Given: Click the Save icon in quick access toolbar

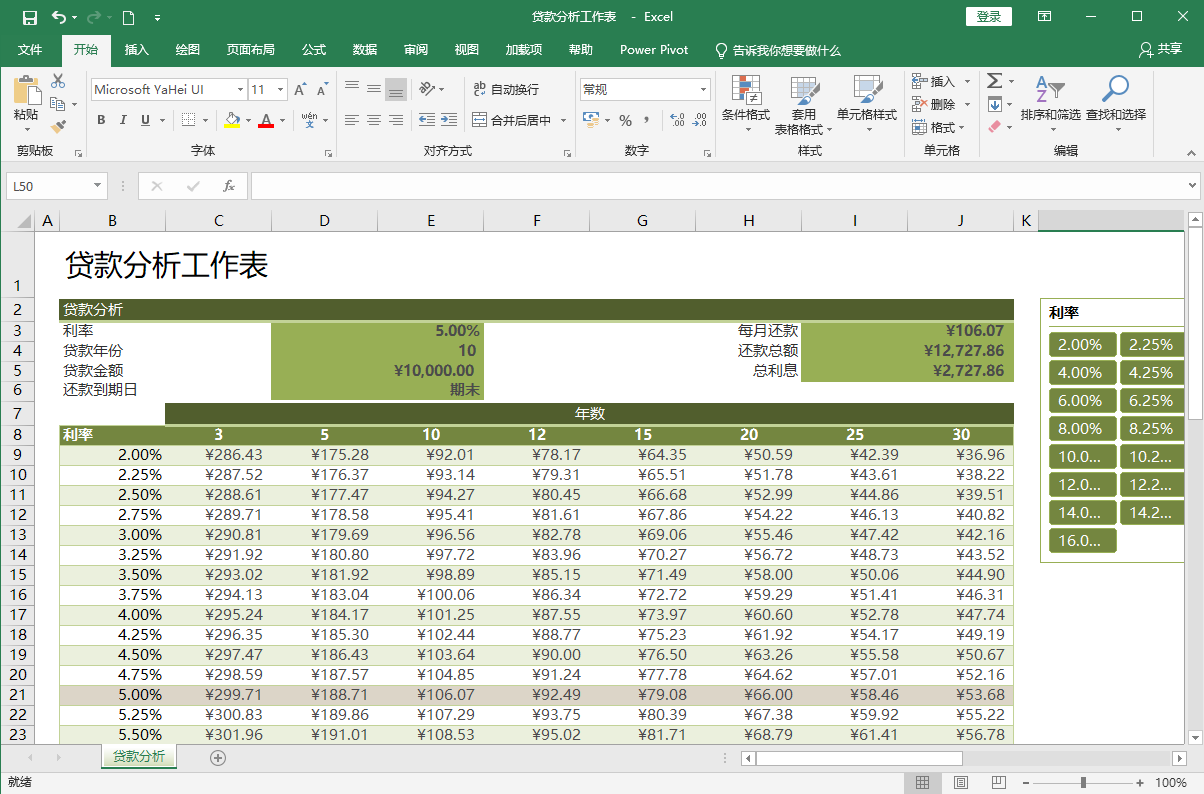Looking at the screenshot, I should click(x=29, y=17).
